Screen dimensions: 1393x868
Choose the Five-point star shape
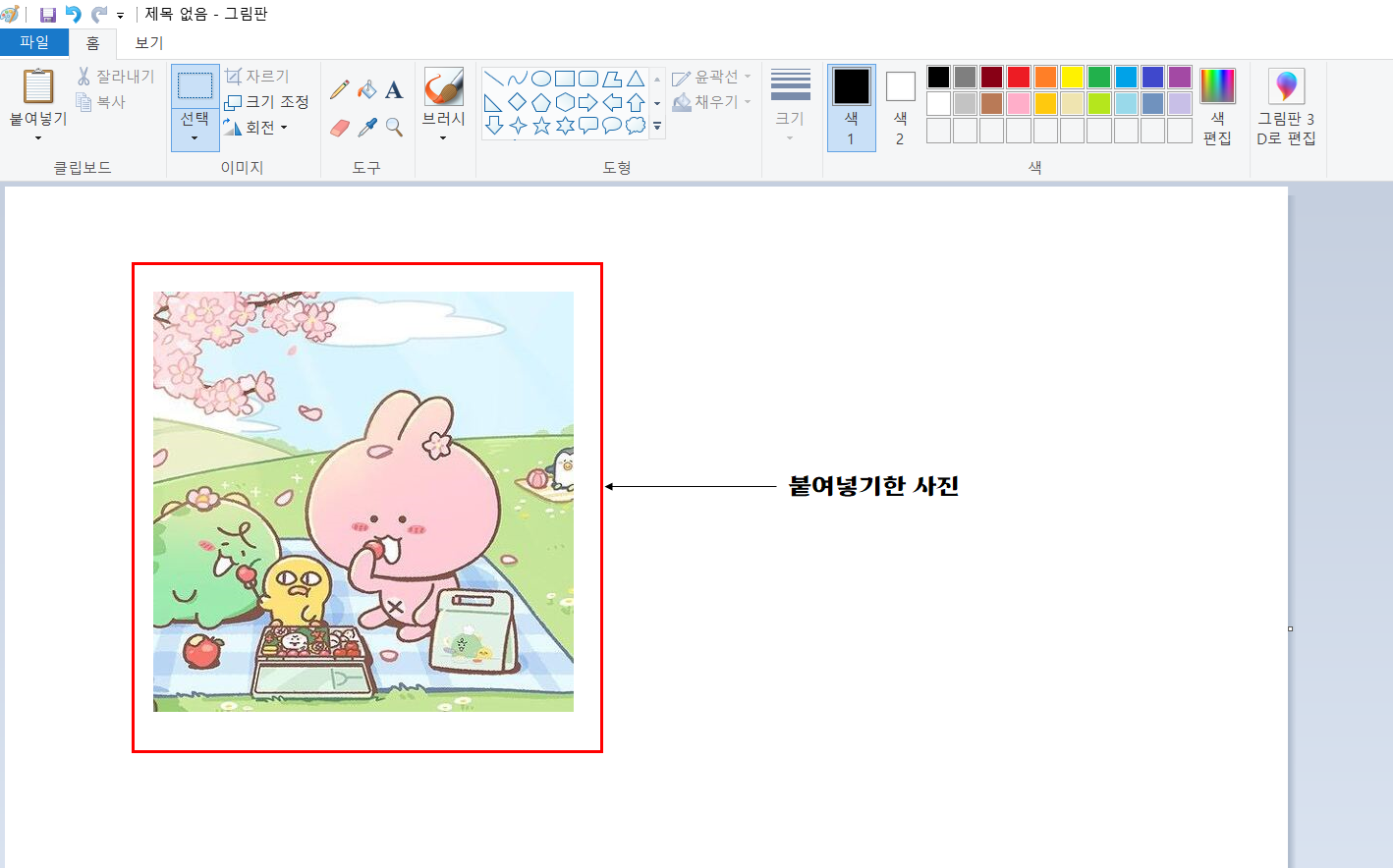pos(541,126)
